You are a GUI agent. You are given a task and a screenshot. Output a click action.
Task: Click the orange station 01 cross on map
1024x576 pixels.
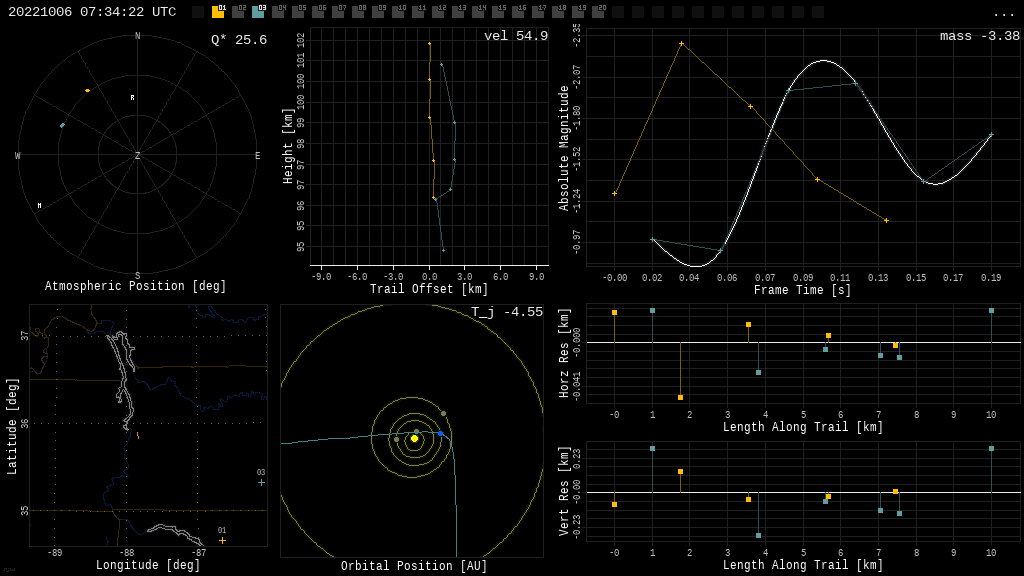(x=222, y=540)
